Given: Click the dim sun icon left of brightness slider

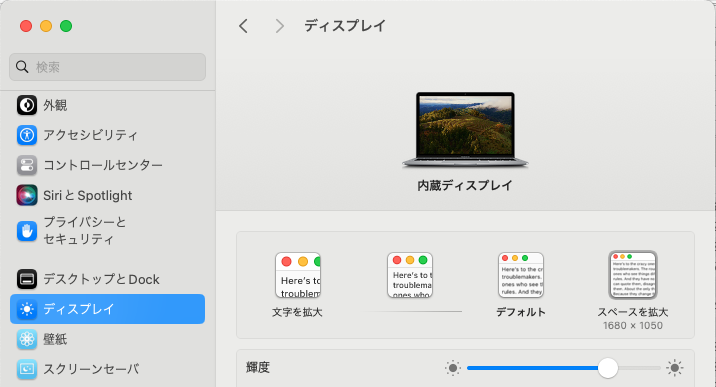Looking at the screenshot, I should pos(453,368).
